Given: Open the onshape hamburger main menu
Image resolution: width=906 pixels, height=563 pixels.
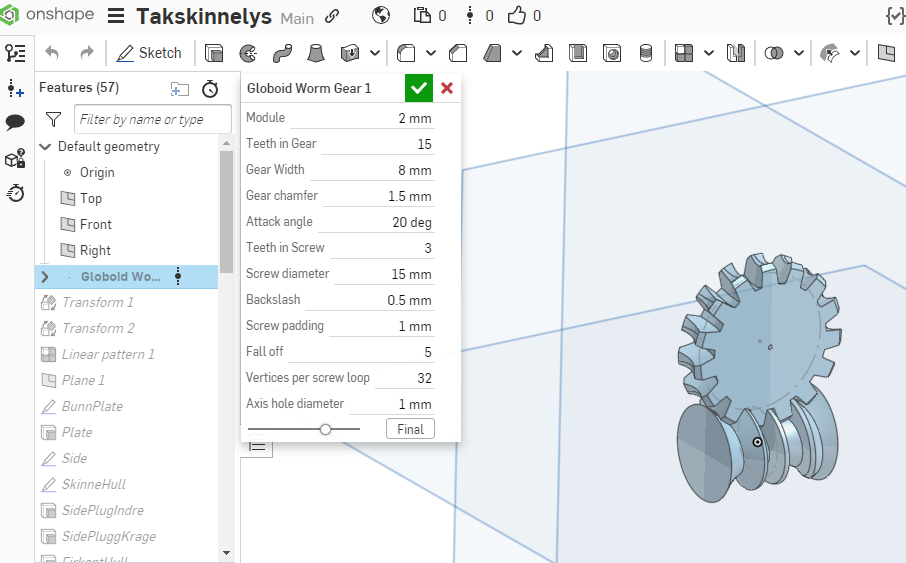Looking at the screenshot, I should pos(116,16).
